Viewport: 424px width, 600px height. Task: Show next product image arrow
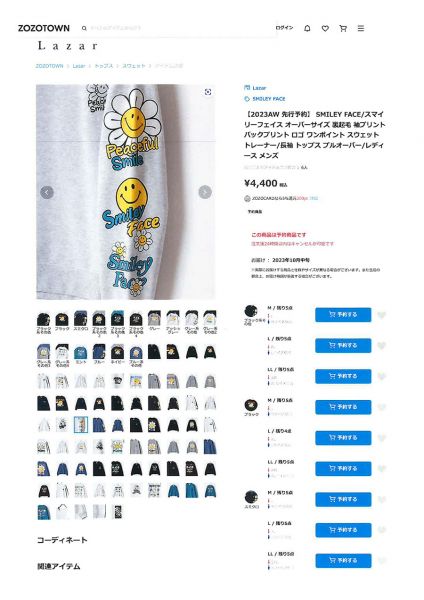pos(205,192)
